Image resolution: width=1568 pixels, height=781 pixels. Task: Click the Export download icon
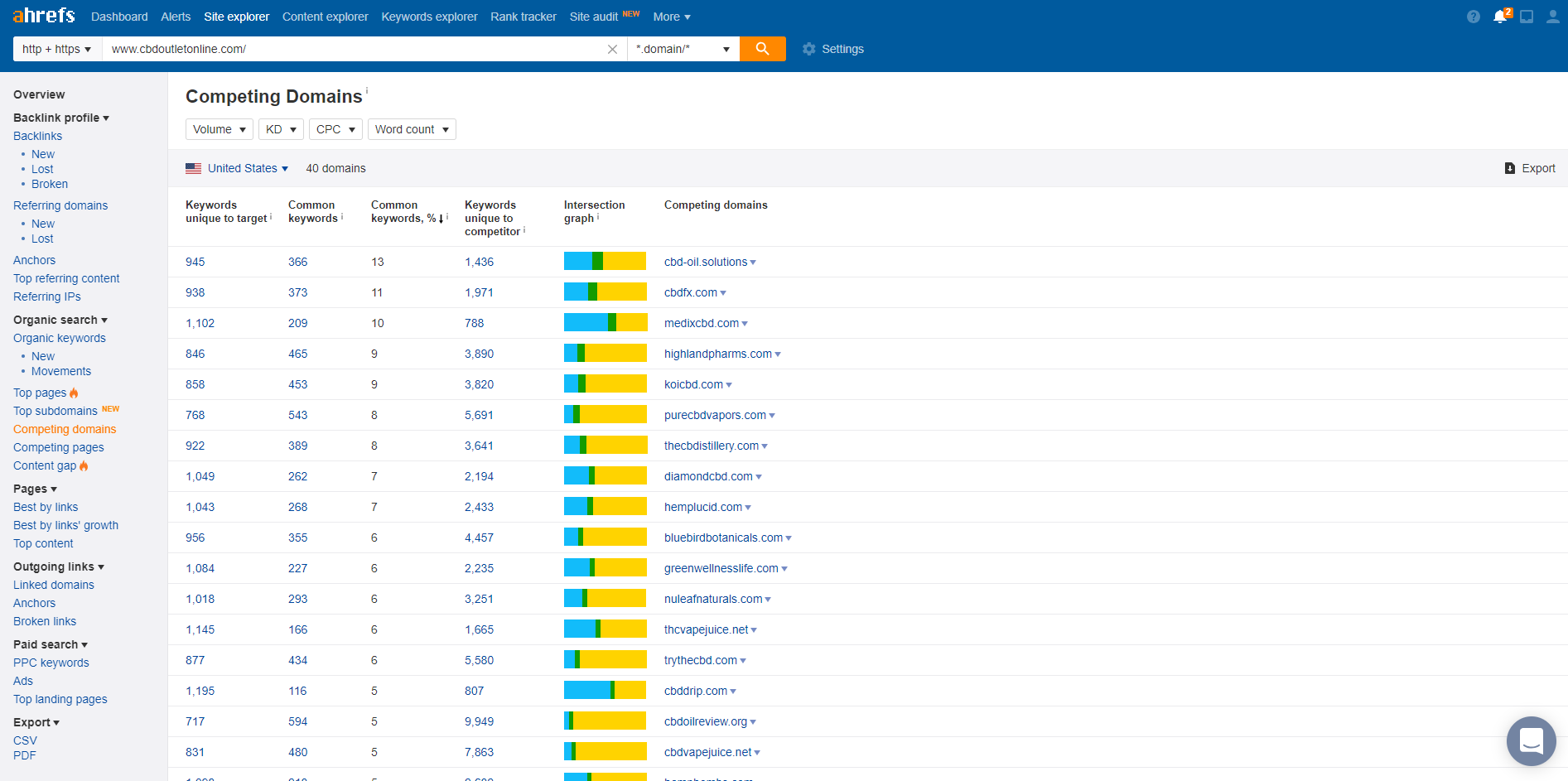pos(1510,168)
